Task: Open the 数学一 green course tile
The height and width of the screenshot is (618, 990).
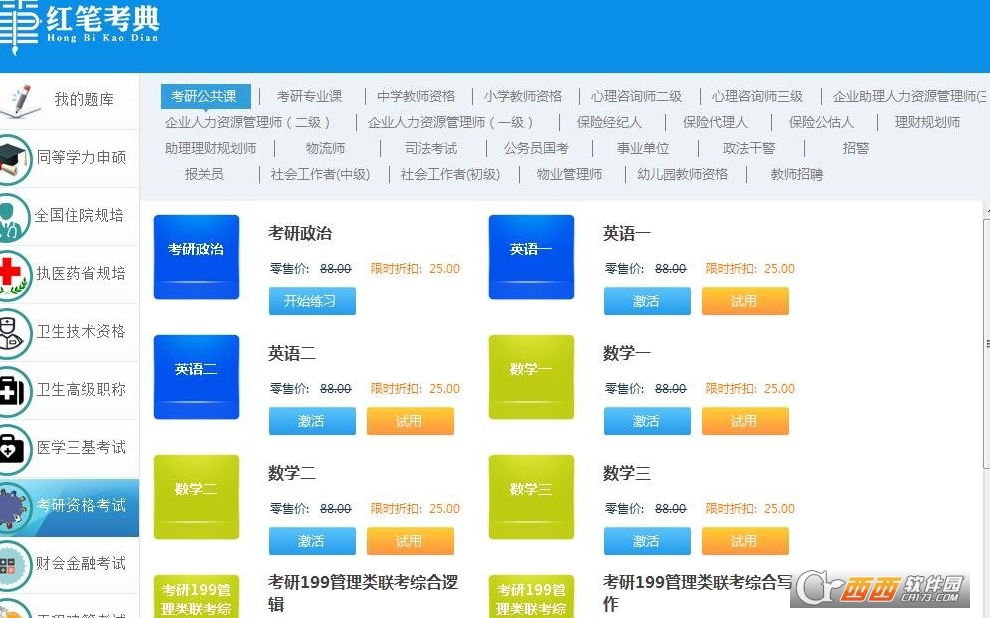Action: click(531, 377)
